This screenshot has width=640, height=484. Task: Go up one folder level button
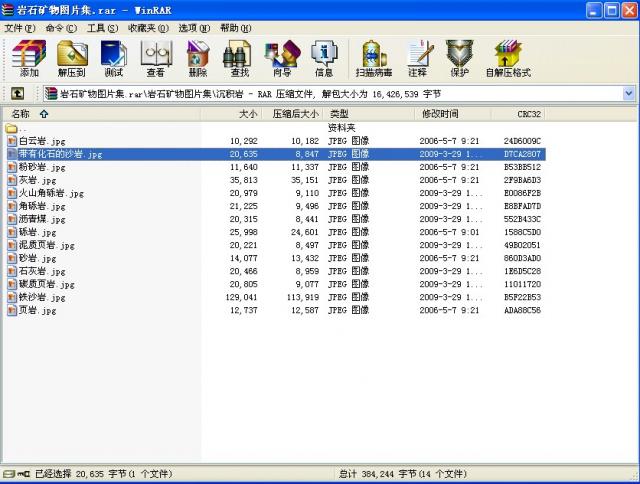point(17,93)
